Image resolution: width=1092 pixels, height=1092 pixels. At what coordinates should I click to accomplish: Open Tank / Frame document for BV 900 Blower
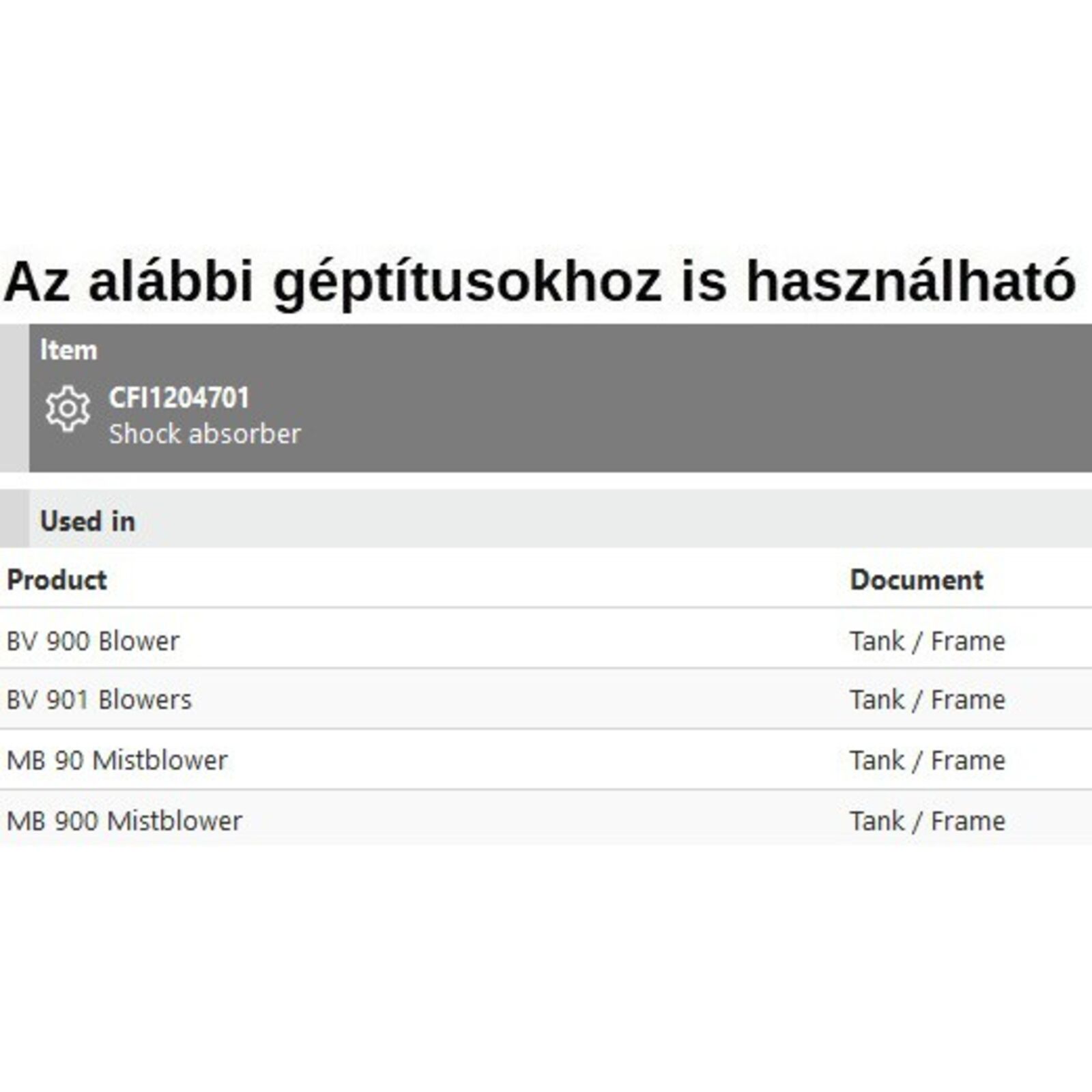coord(927,641)
